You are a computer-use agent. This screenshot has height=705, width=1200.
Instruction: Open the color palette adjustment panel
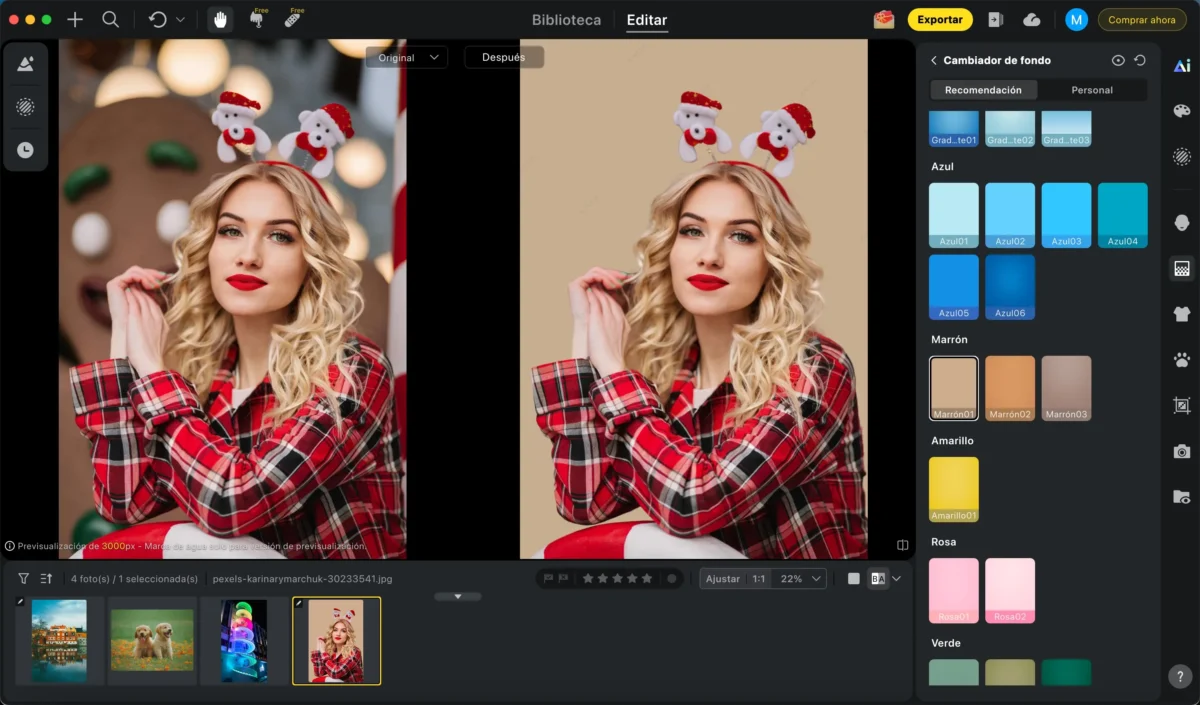point(1182,111)
